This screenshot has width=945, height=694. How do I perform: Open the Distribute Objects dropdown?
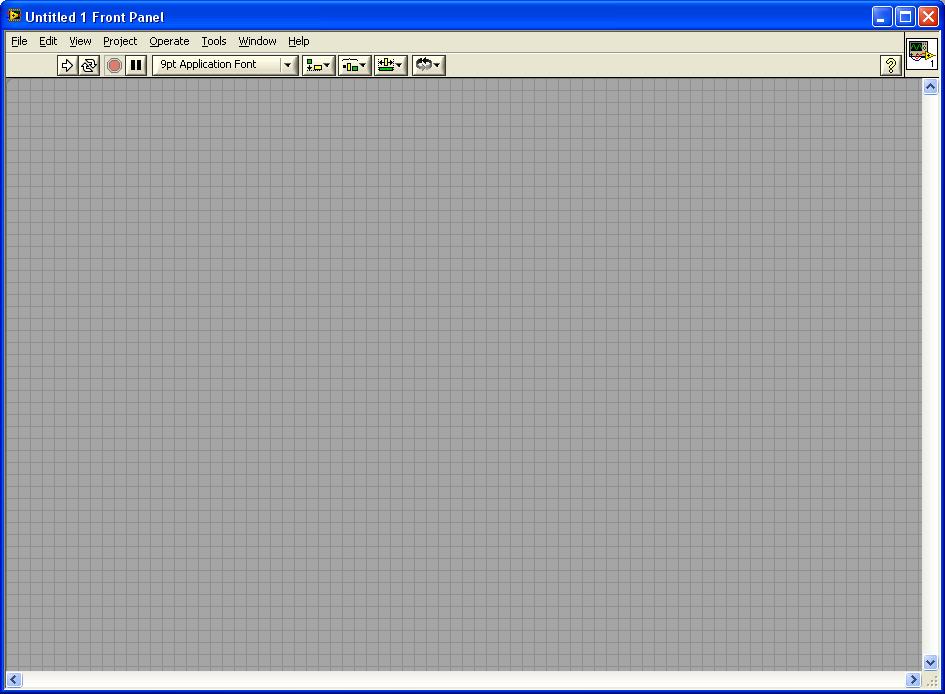(354, 65)
